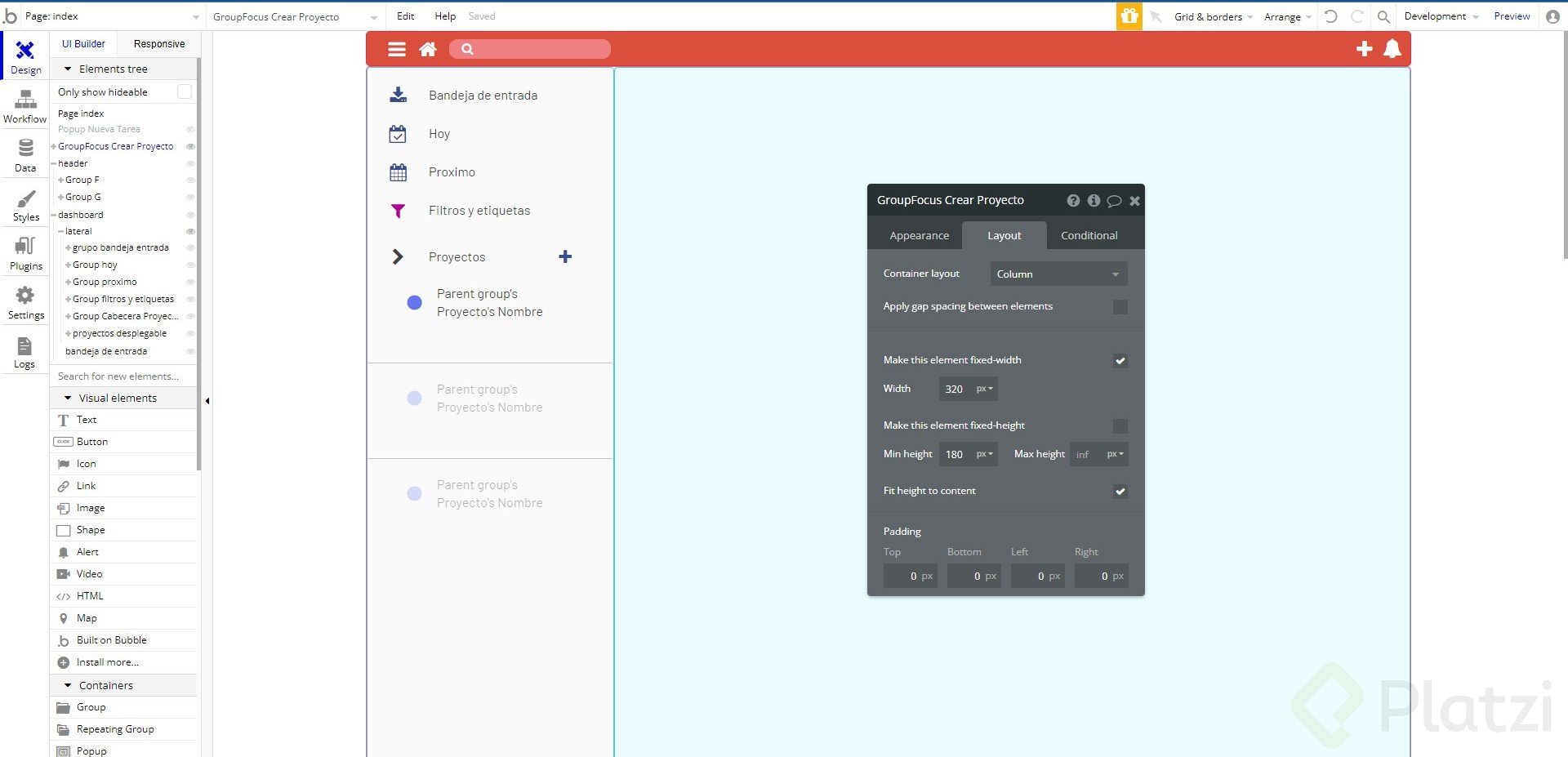Open the element selector dropdown in top bar
1568x757 pixels.
point(295,16)
